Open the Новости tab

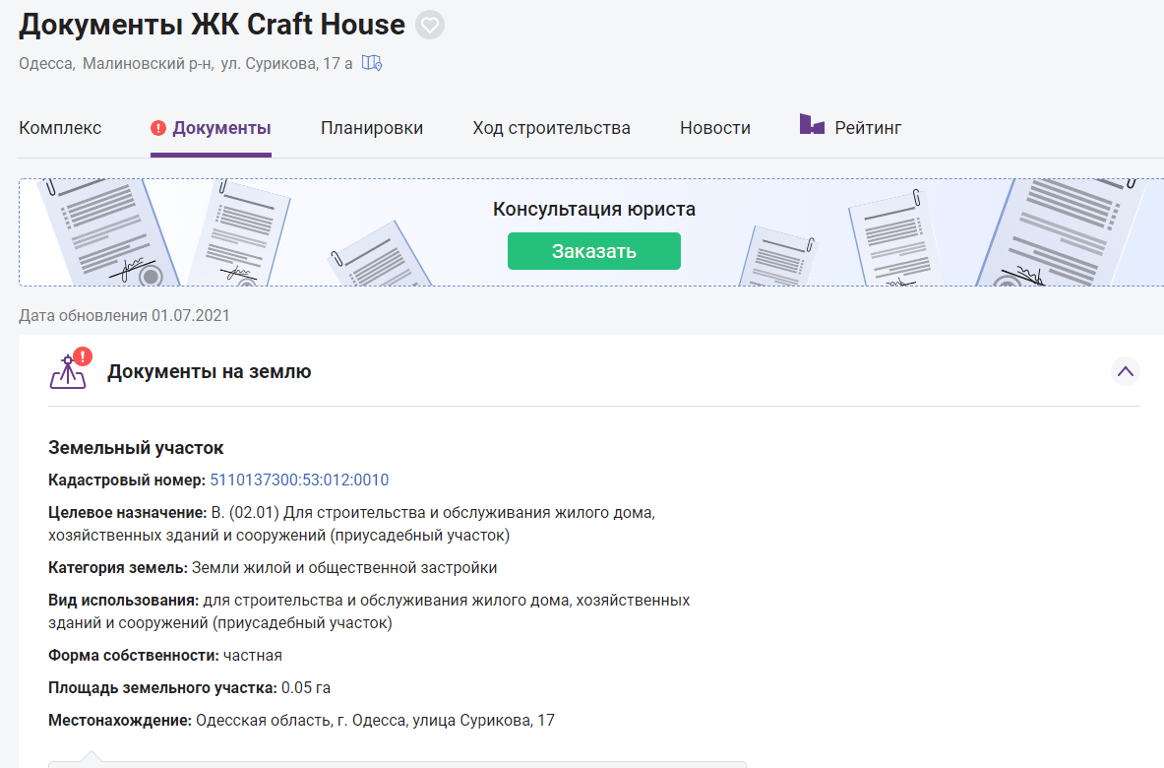click(715, 128)
